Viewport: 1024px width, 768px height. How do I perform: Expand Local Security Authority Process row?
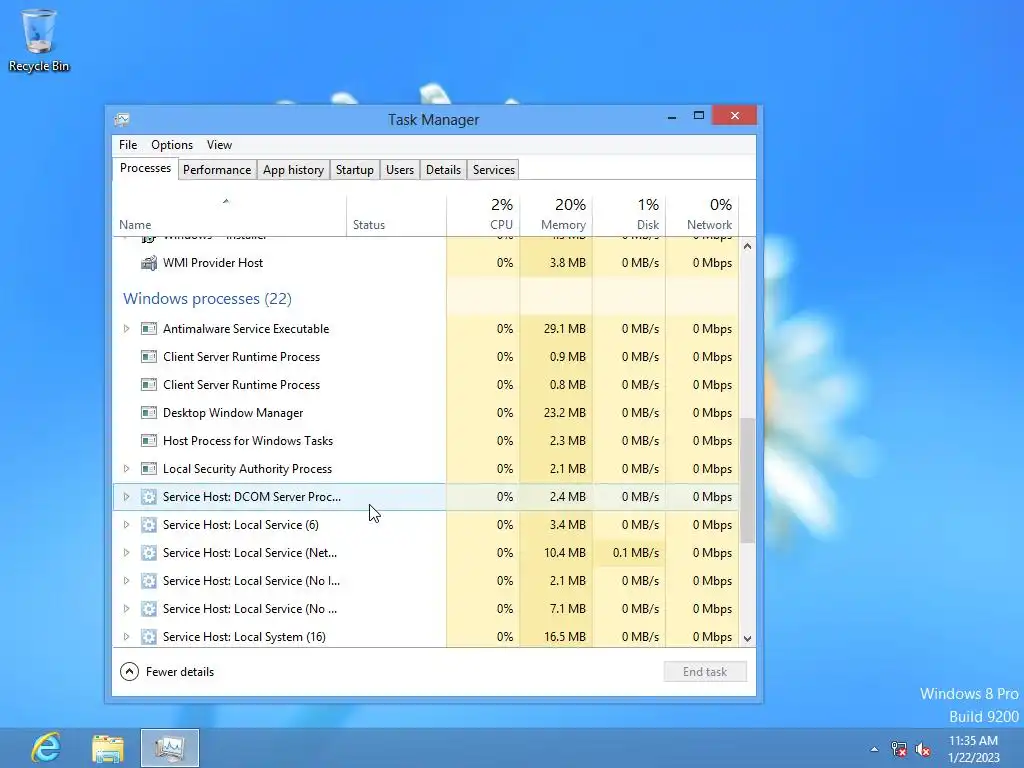127,469
